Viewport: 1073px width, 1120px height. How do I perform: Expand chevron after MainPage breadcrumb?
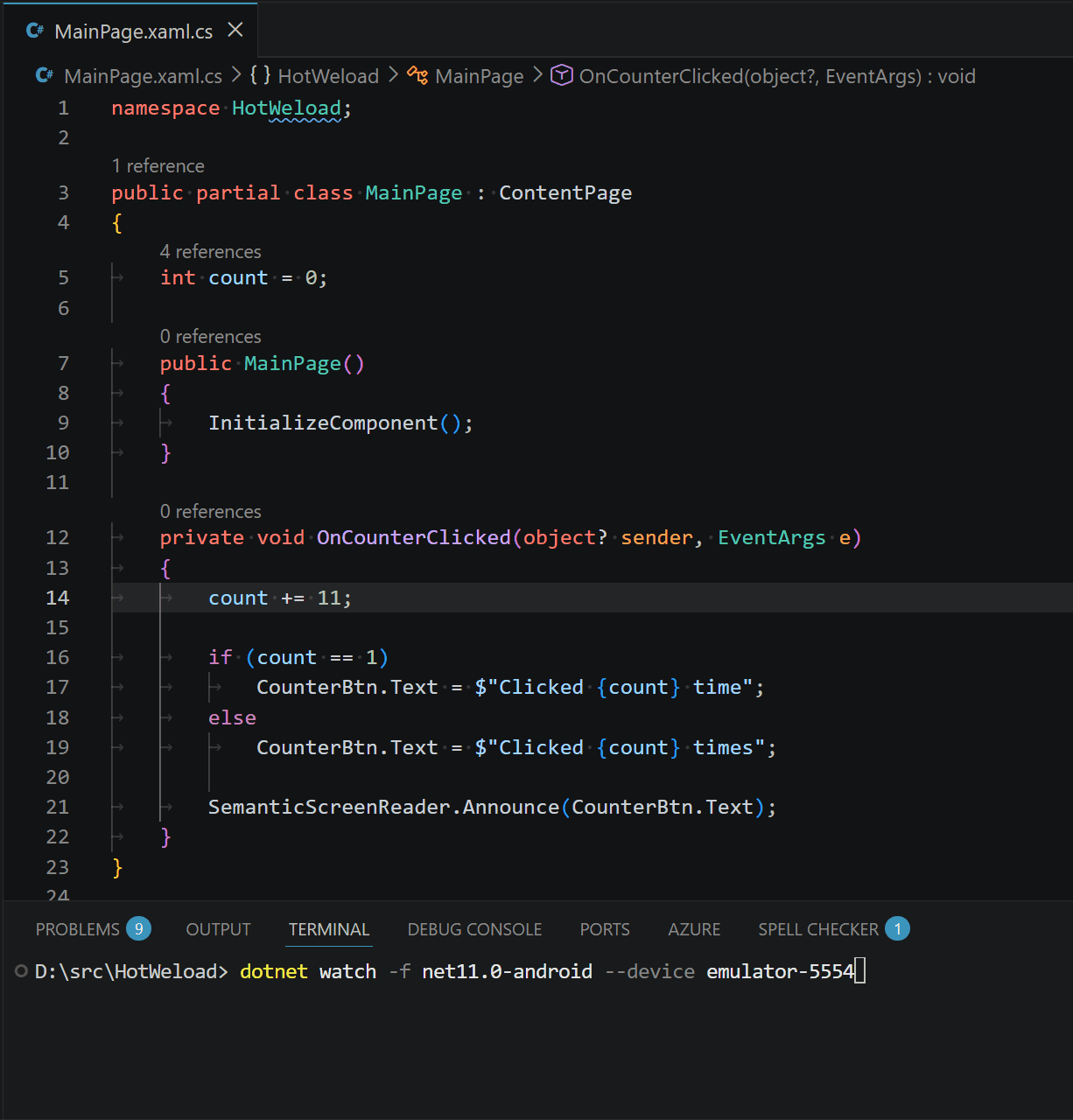tap(537, 76)
